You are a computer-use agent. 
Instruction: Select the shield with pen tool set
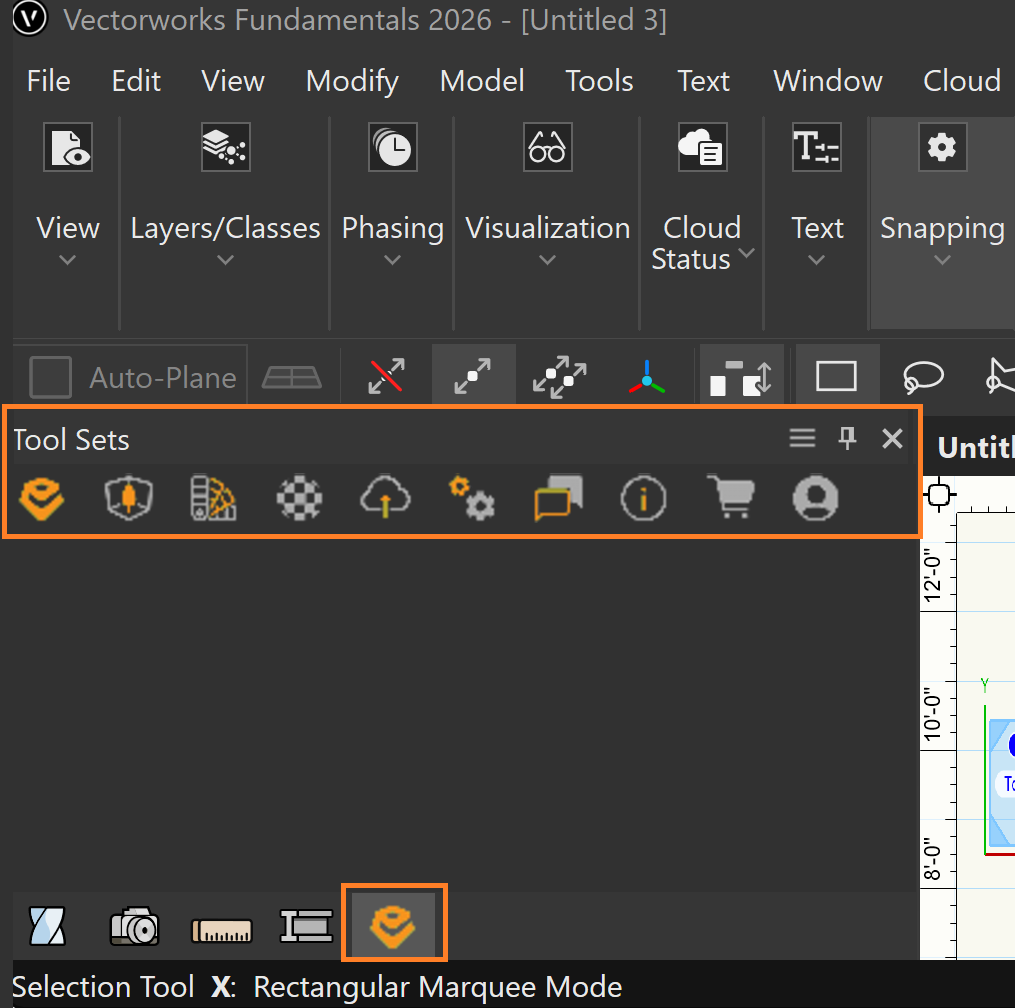coord(129,498)
